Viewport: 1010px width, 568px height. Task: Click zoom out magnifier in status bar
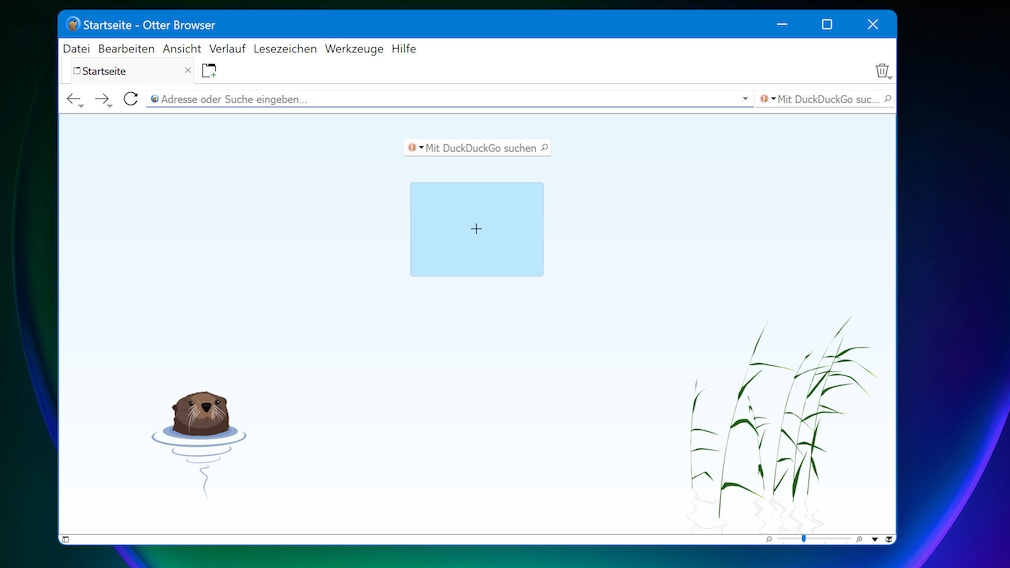[768, 540]
